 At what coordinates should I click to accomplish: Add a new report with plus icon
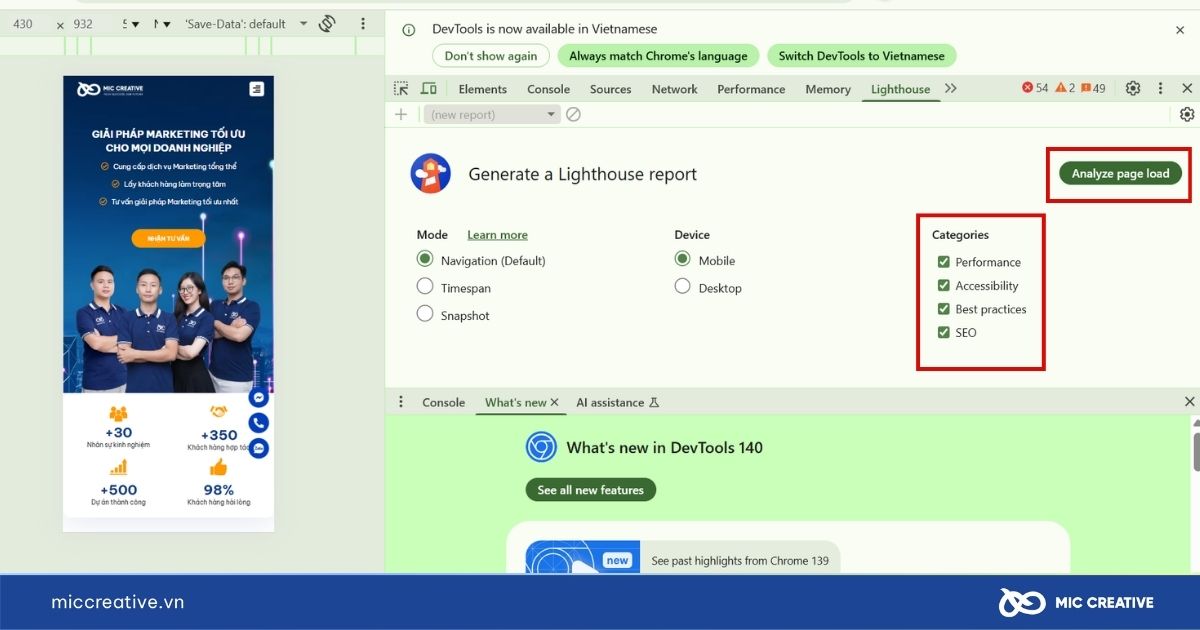click(401, 114)
